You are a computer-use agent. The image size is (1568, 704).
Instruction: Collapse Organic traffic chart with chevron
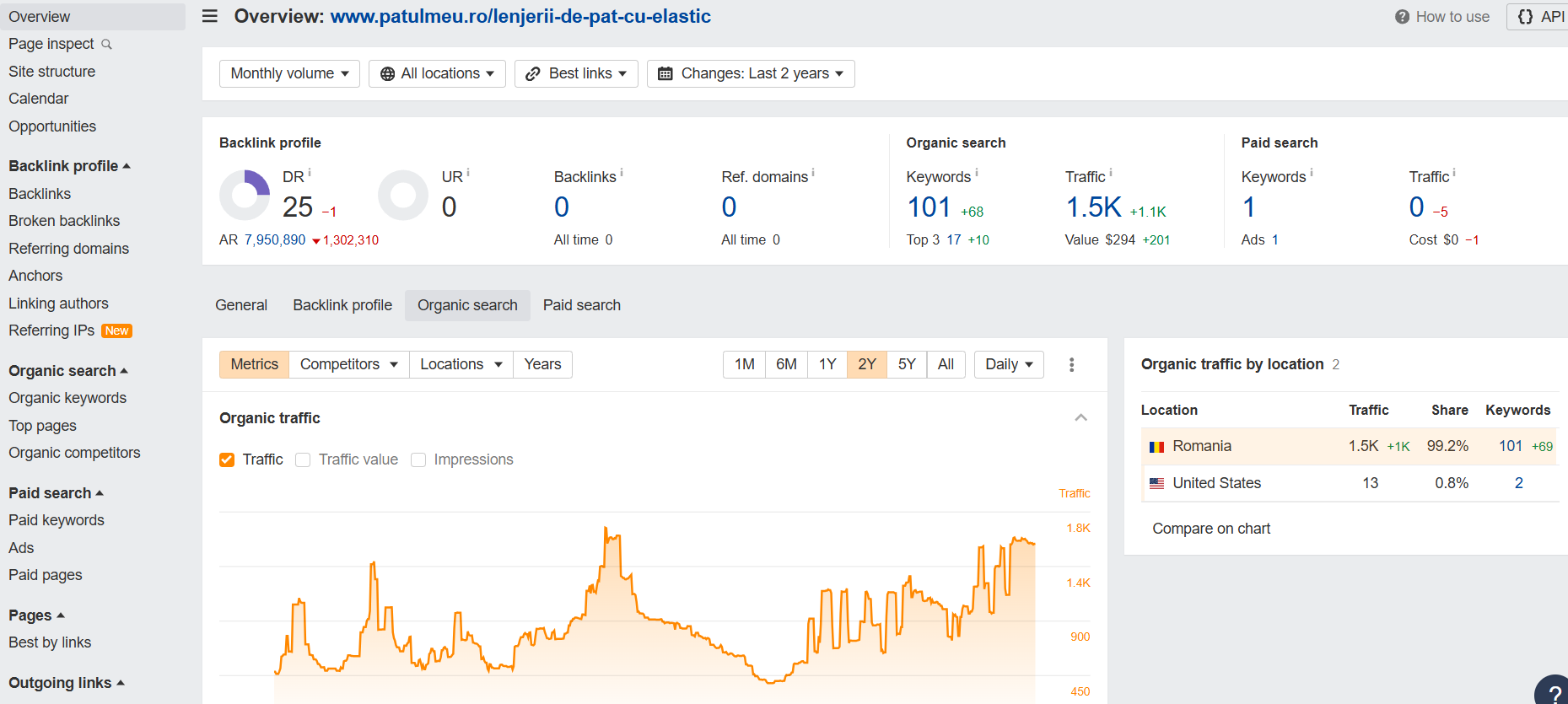1080,418
